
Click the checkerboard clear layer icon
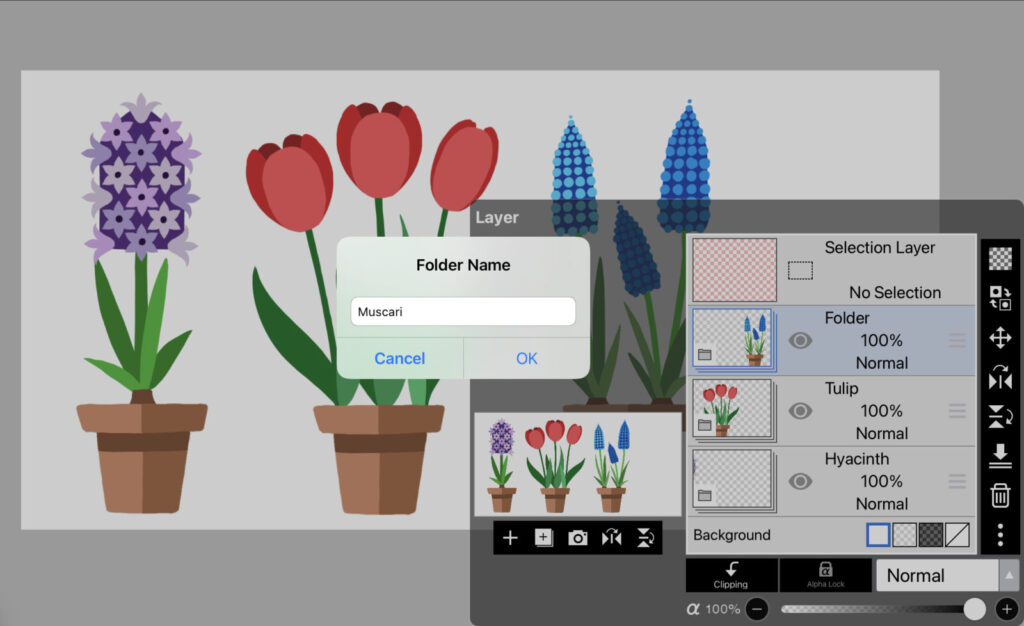(x=1000, y=258)
